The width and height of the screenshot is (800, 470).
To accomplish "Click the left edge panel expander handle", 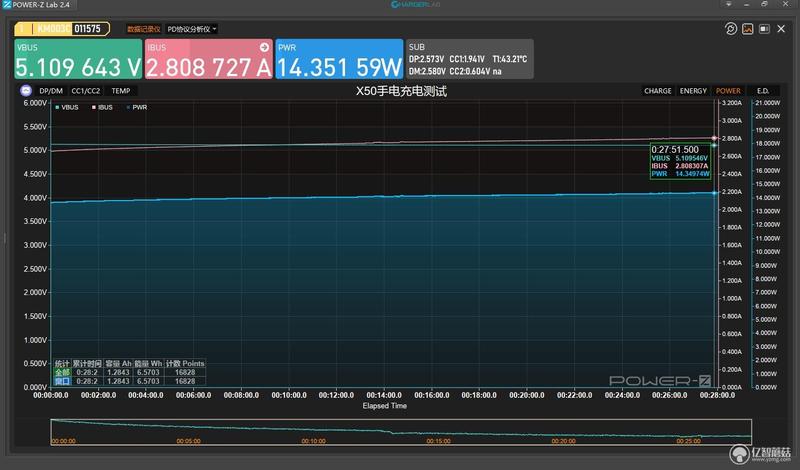I will click(x=6, y=238).
